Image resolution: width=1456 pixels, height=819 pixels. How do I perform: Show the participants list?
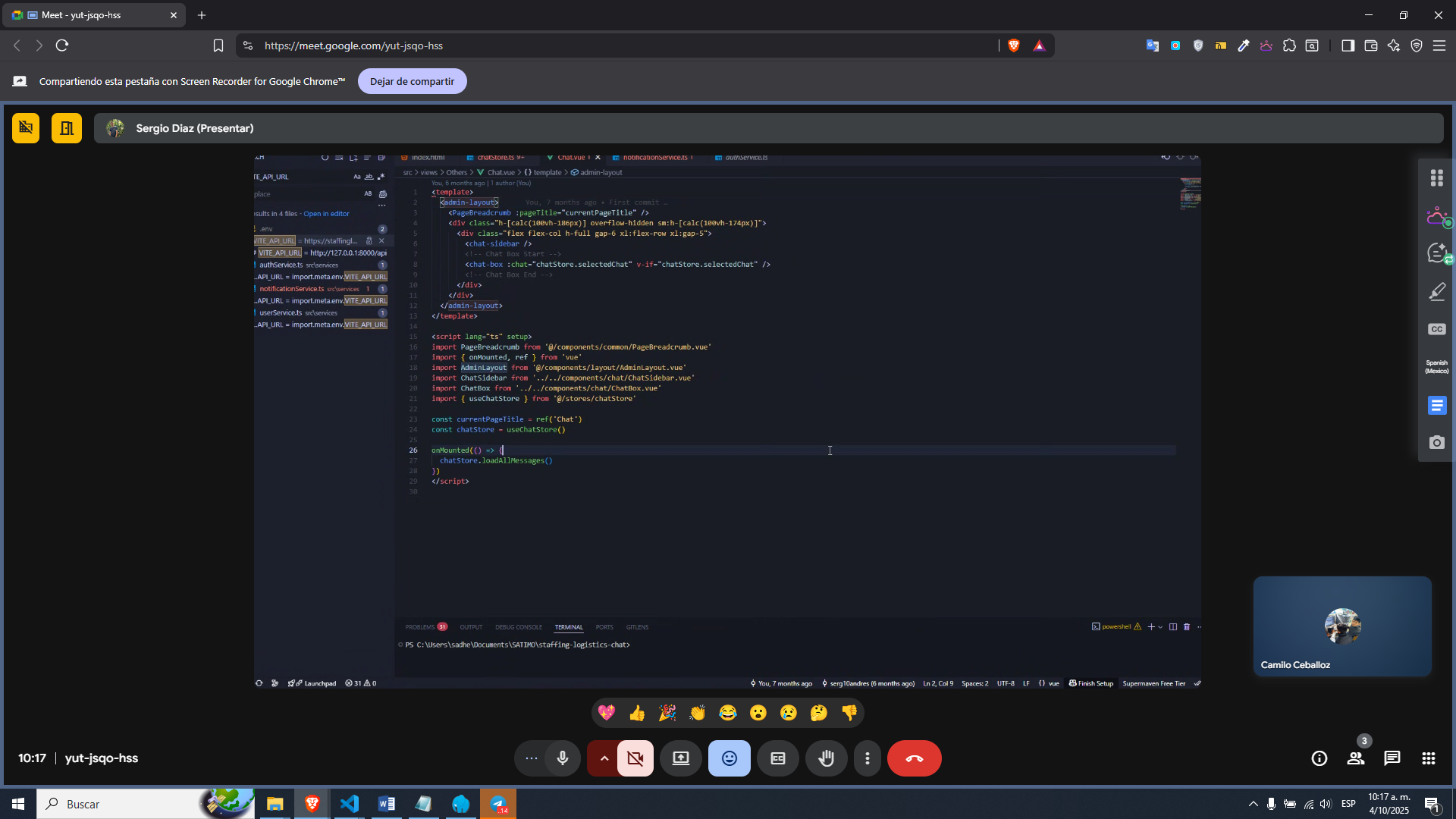click(1355, 758)
